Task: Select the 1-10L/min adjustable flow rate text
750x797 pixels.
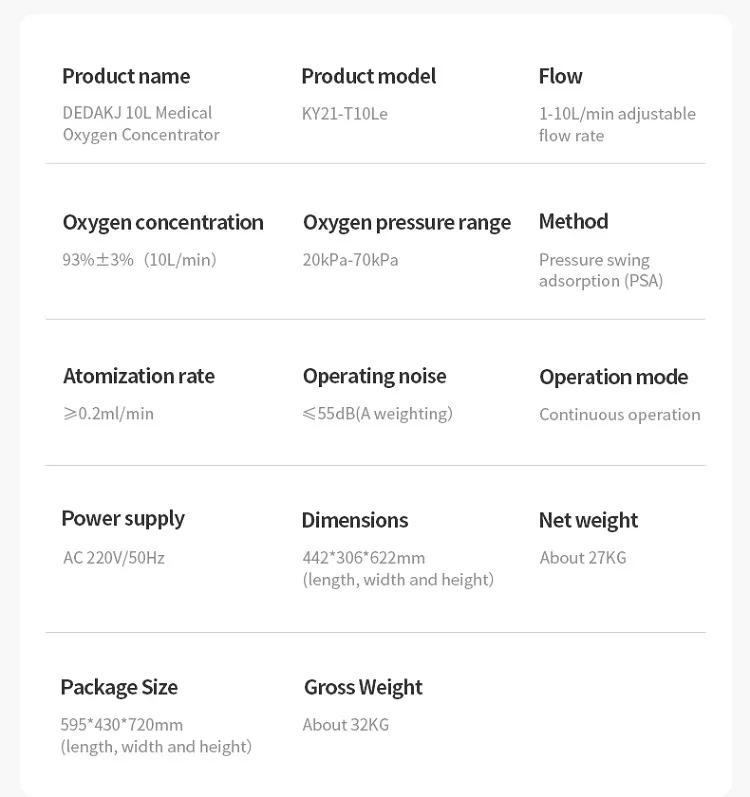Action: pyautogui.click(x=617, y=125)
